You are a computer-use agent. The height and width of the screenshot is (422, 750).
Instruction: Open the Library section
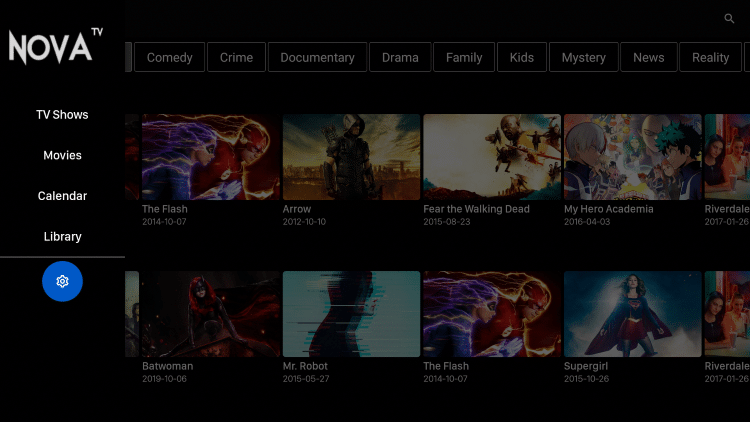click(x=62, y=237)
